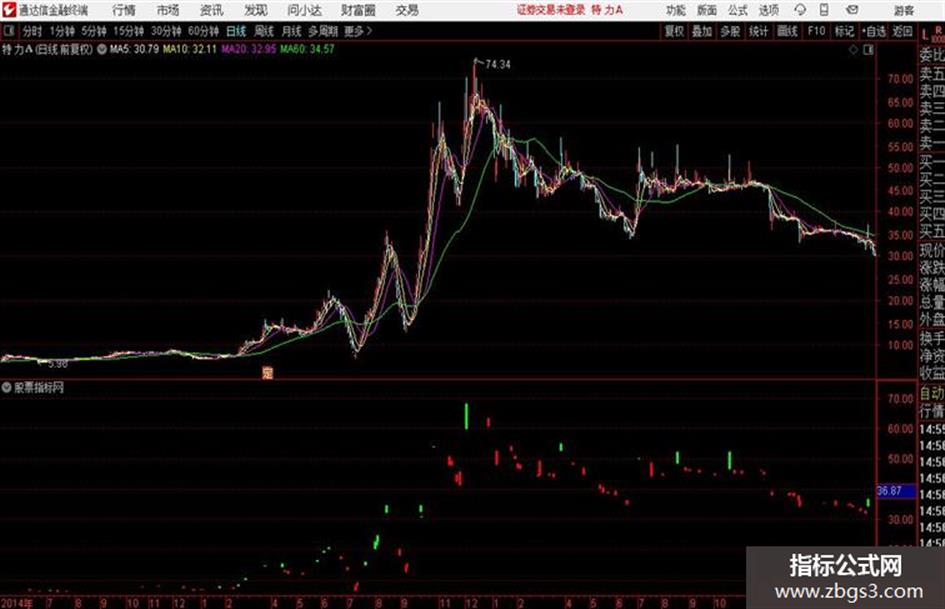The image size is (945, 609).
Task: Click the 自选 watchlist toolbar button
Action: [873, 31]
